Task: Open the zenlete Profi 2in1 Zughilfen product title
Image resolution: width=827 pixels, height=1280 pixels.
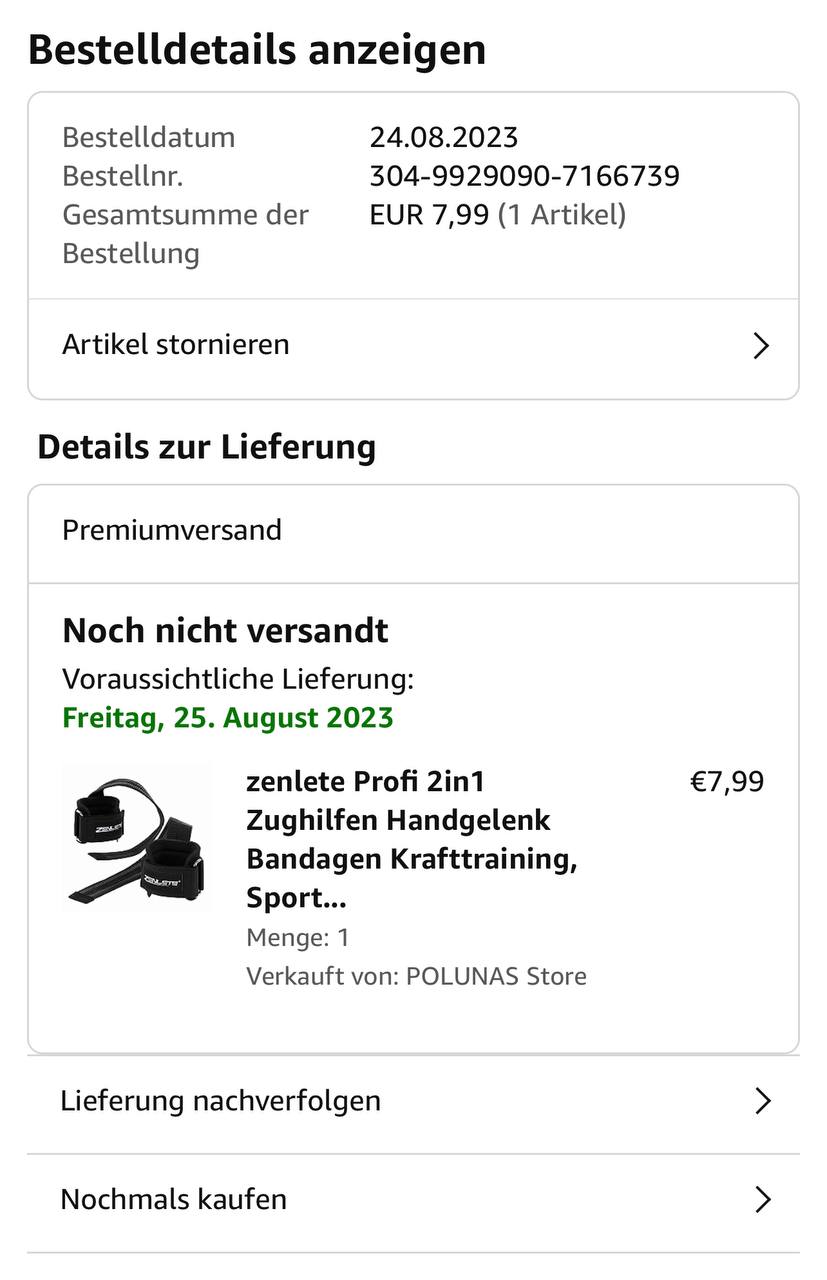Action: [x=410, y=838]
